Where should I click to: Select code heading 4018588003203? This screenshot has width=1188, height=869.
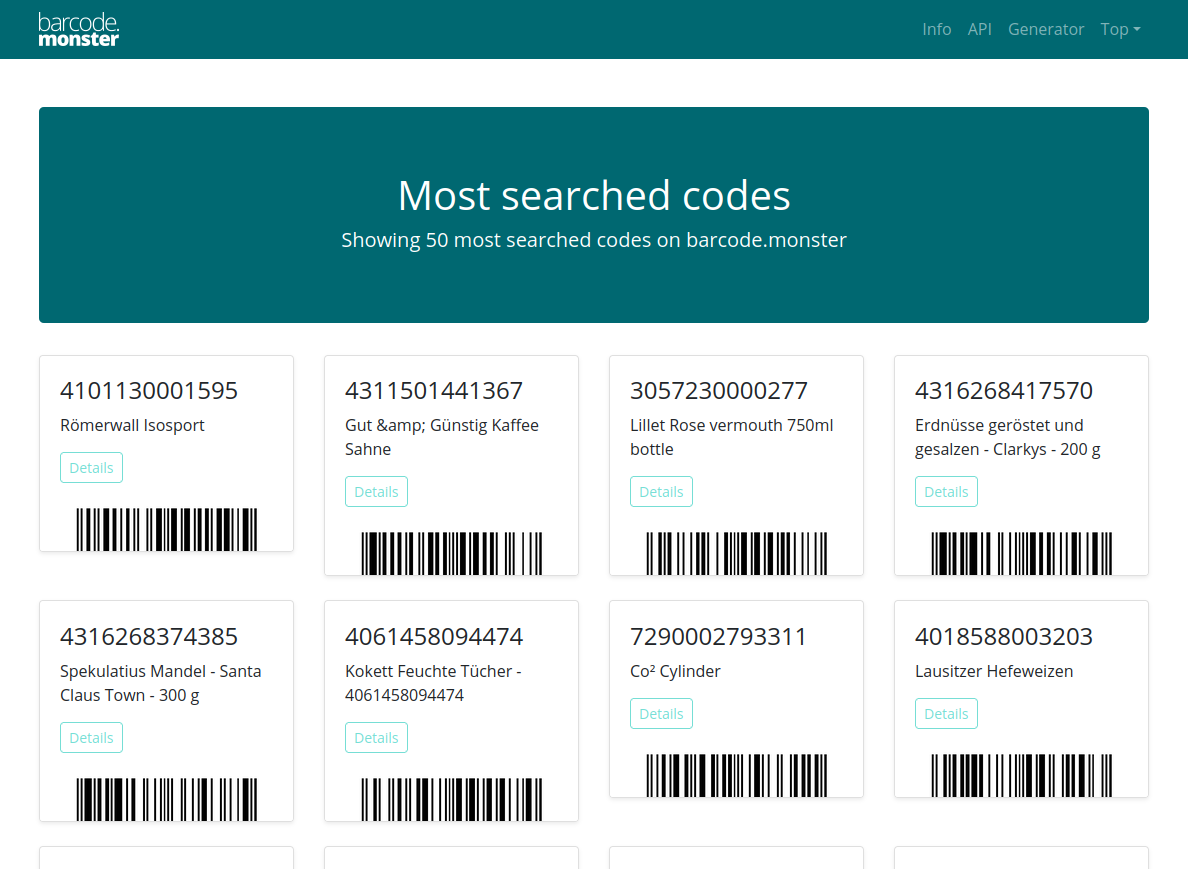1004,637
